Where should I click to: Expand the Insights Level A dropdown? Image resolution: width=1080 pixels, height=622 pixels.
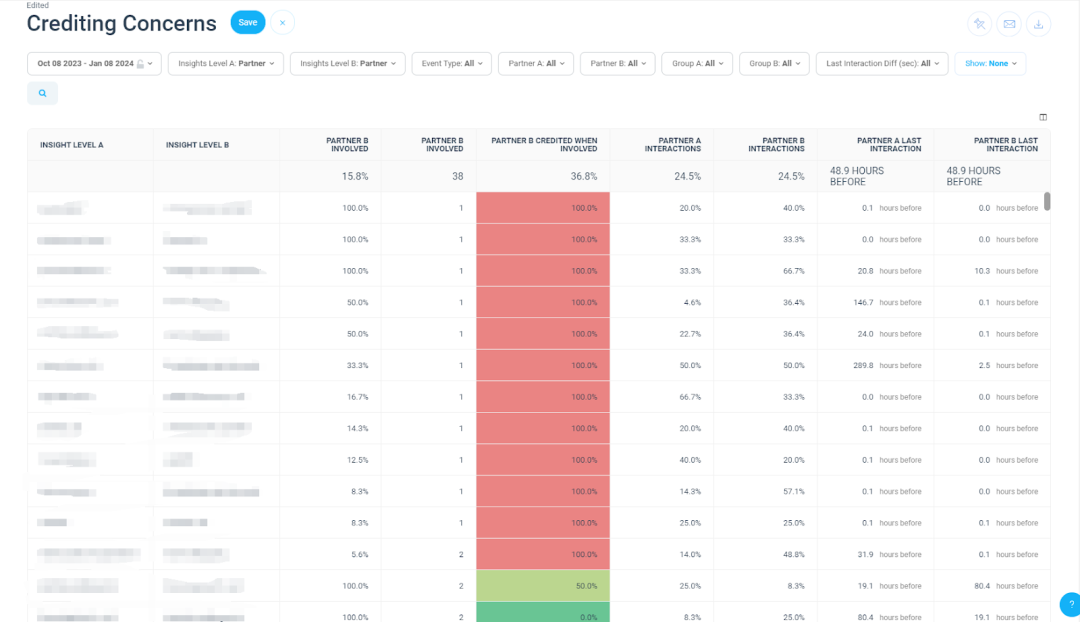click(225, 64)
